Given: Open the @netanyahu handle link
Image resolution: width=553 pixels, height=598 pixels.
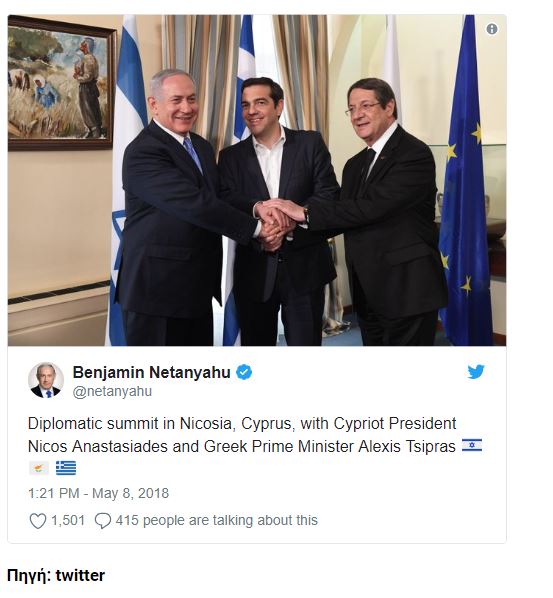Looking at the screenshot, I should coord(112,392).
